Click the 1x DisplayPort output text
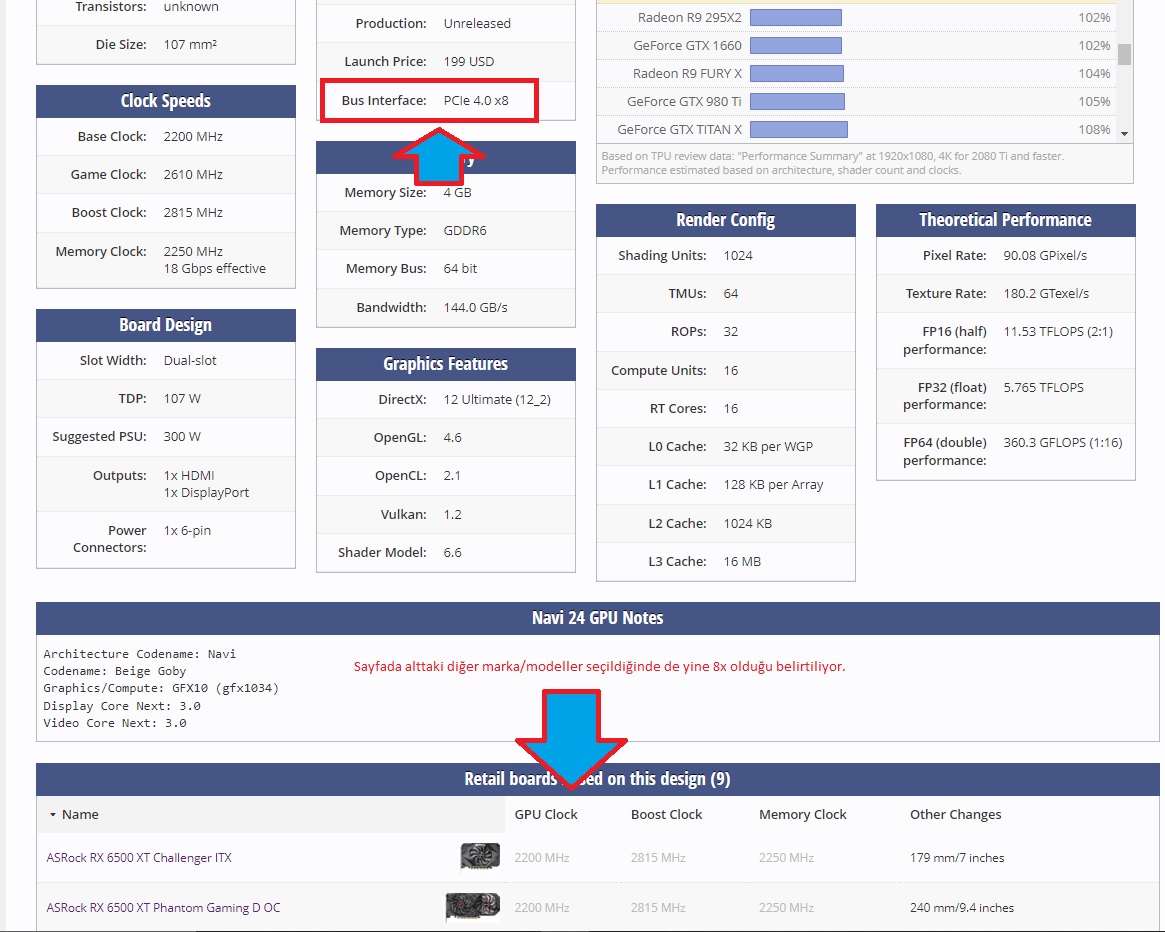 click(x=207, y=493)
